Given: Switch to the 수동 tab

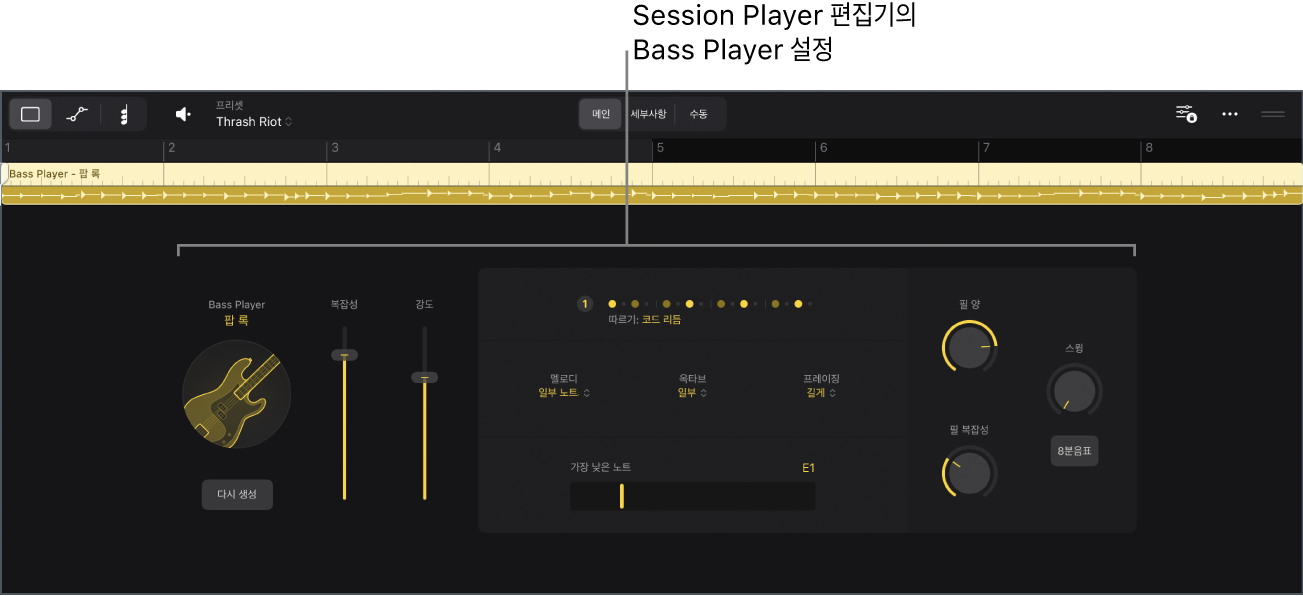Looking at the screenshot, I should pos(699,114).
